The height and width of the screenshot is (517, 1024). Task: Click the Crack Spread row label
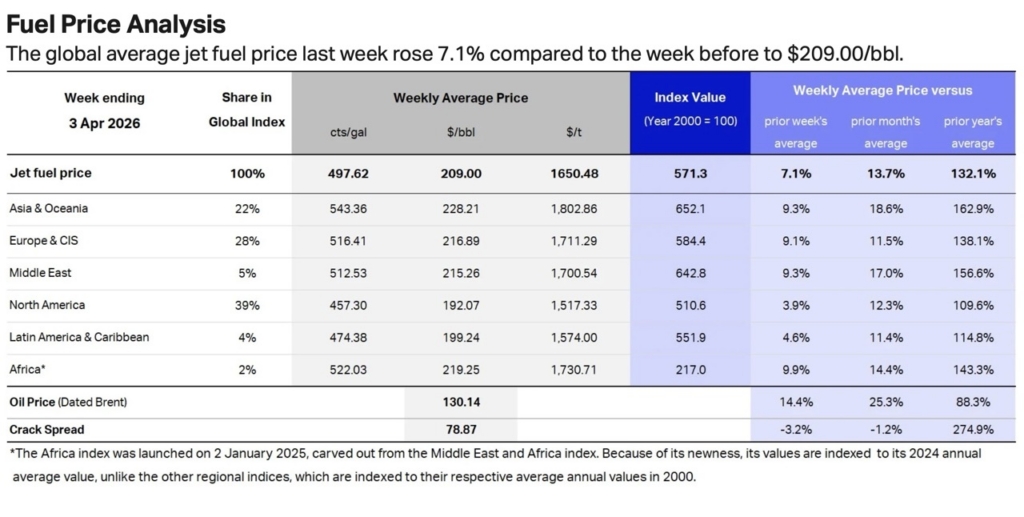tap(46, 429)
